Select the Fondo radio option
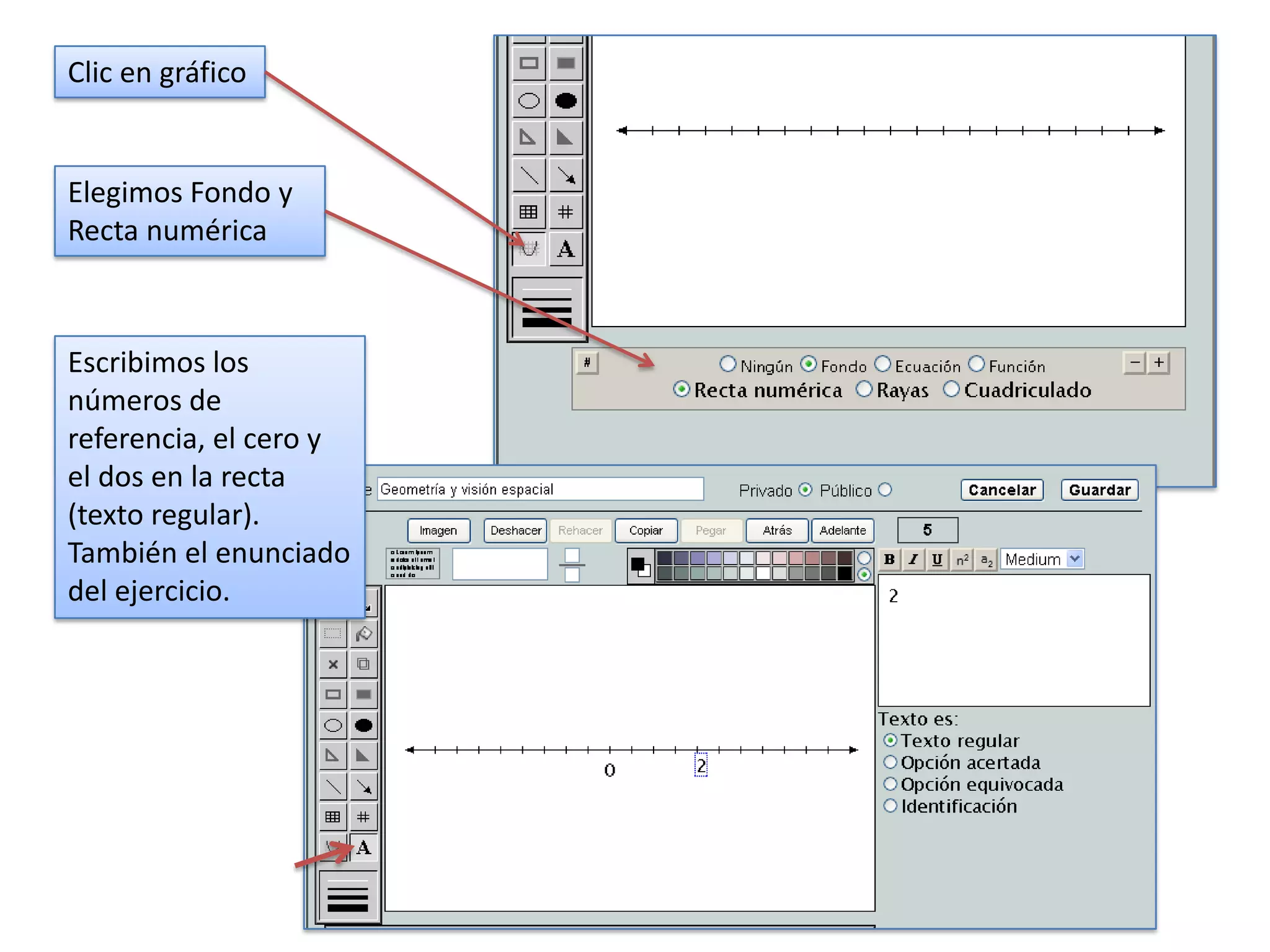1270x952 pixels. 809,364
